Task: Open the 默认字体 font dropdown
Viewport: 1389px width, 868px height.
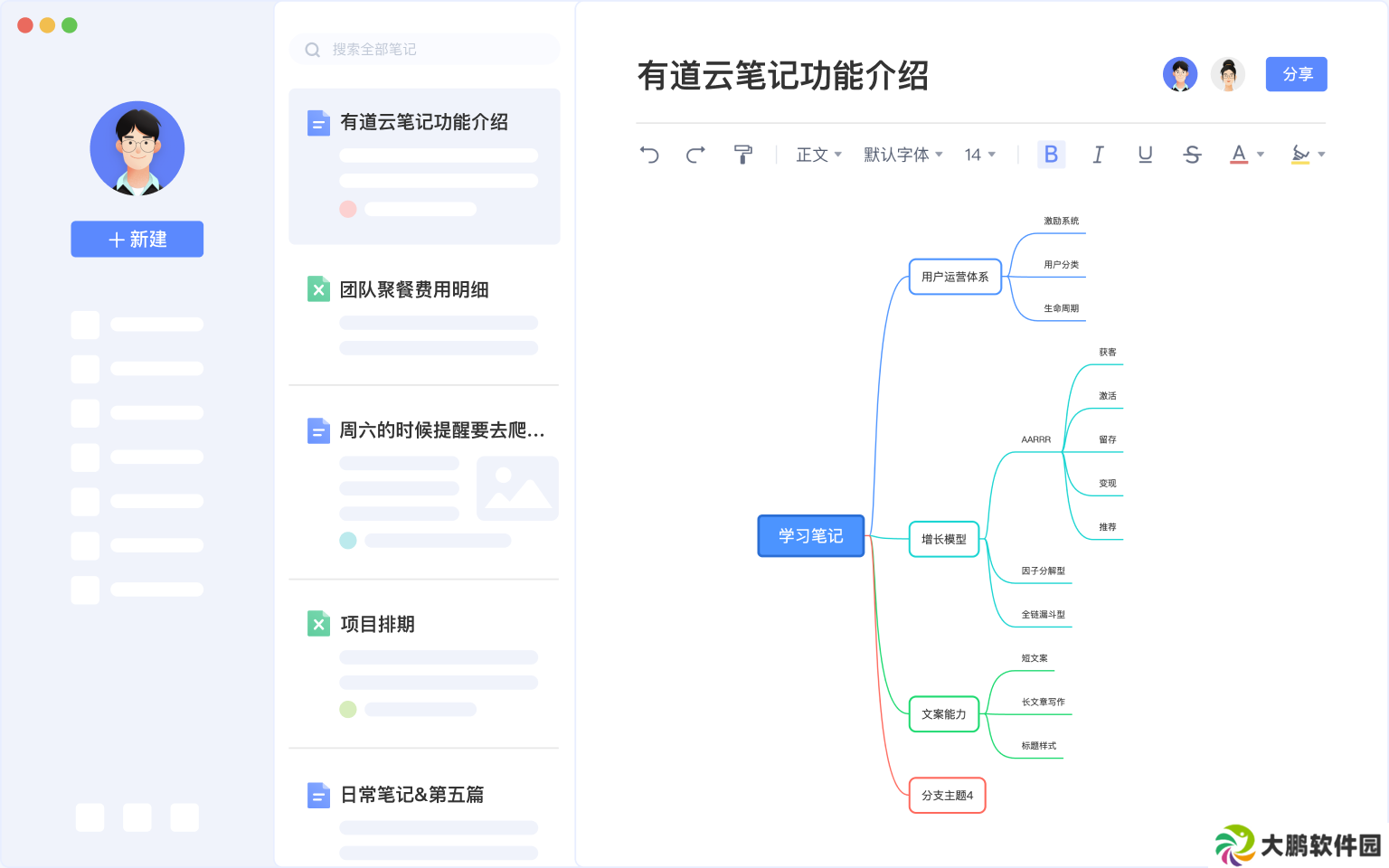Action: [x=902, y=155]
